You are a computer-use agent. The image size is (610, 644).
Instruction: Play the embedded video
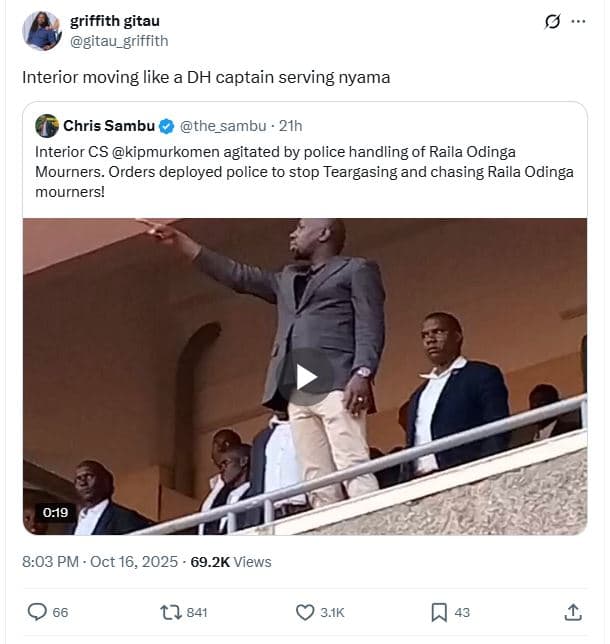coord(305,377)
